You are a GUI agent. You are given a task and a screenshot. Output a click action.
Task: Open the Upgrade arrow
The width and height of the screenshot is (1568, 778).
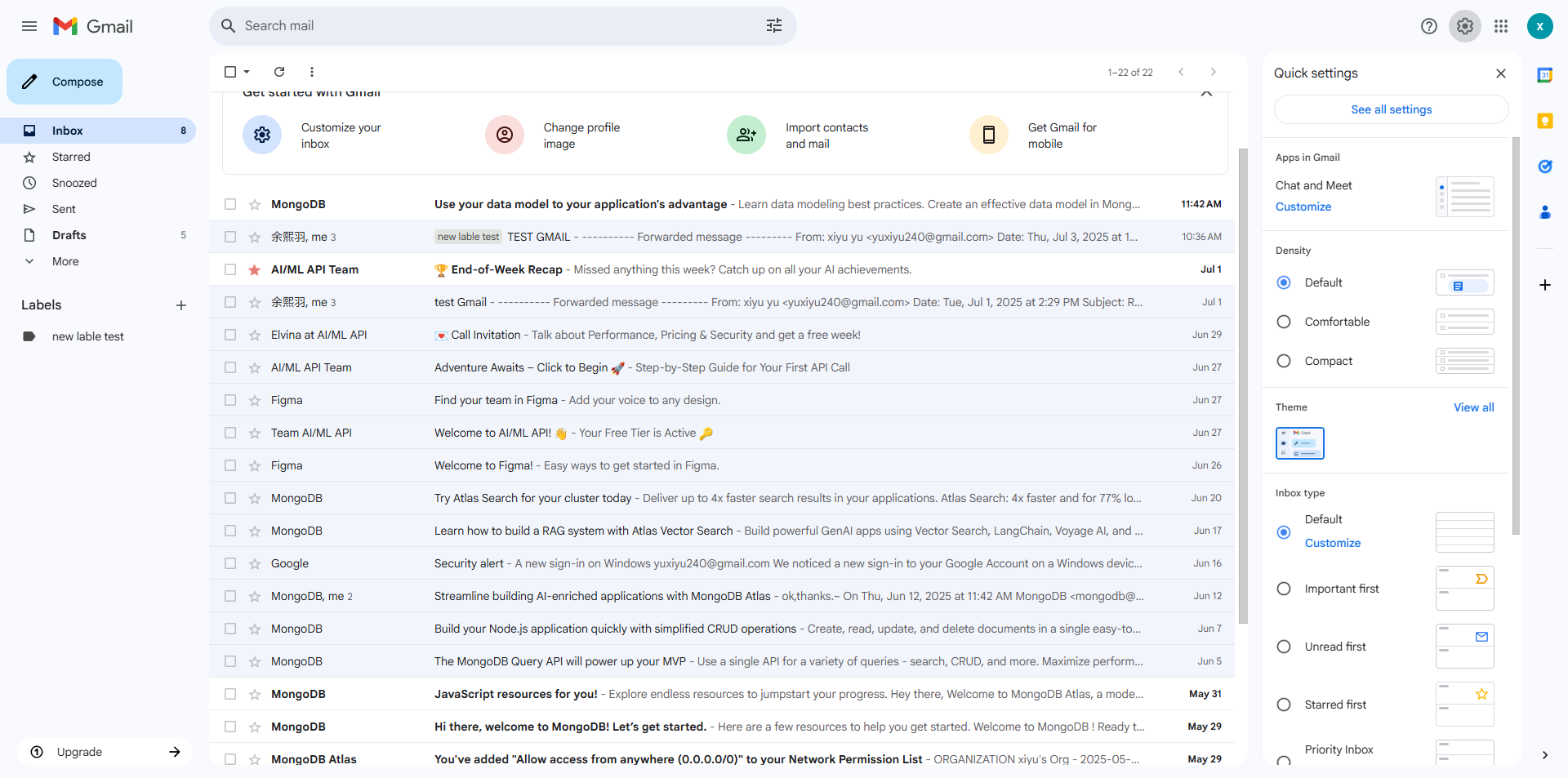175,752
